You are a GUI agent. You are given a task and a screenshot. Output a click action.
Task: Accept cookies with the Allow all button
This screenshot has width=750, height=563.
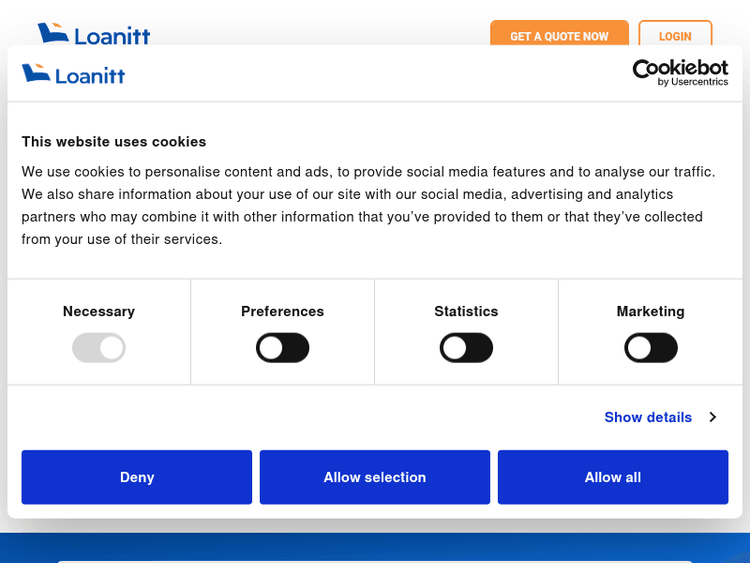coord(612,477)
